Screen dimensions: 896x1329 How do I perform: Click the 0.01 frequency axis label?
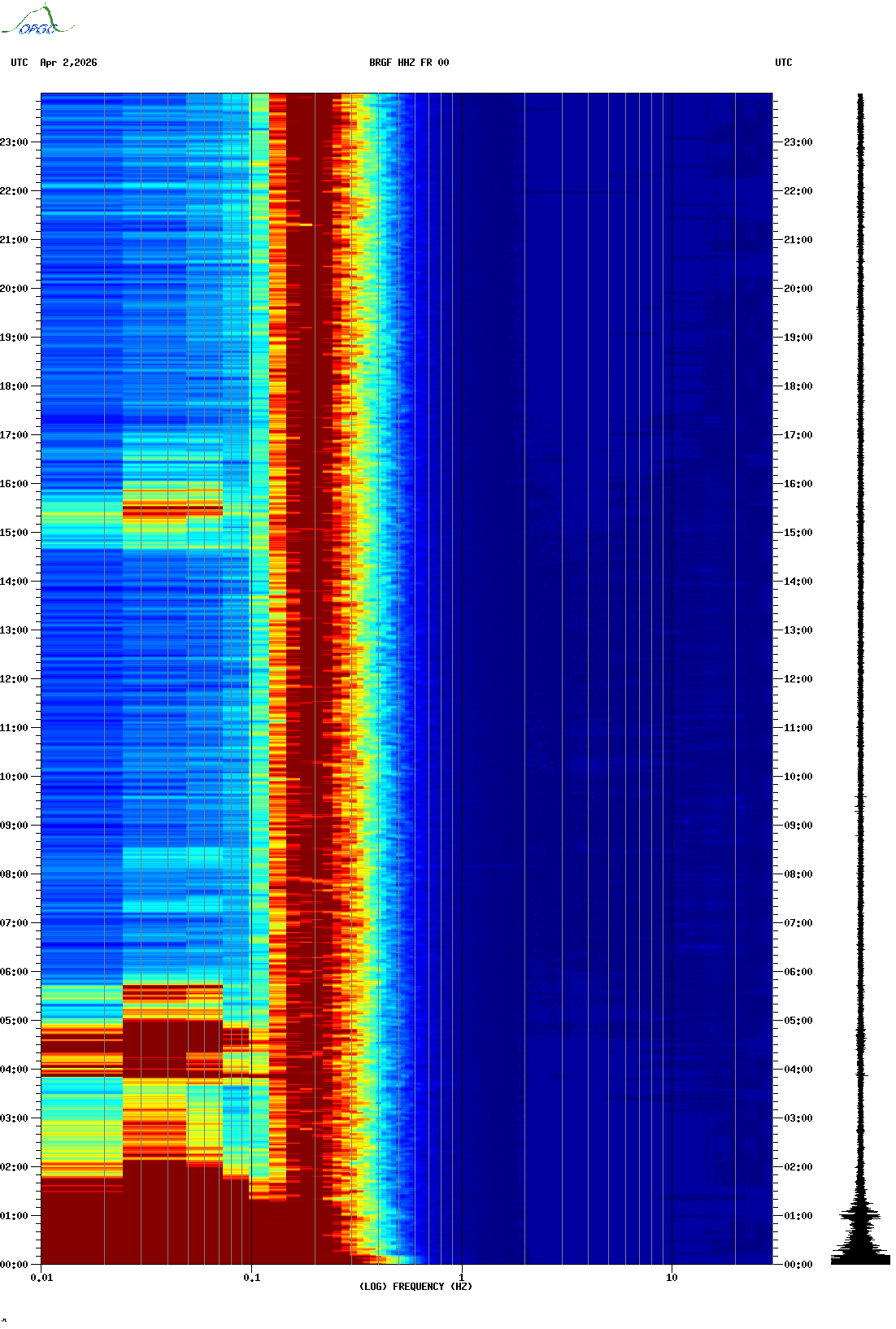(x=41, y=1278)
